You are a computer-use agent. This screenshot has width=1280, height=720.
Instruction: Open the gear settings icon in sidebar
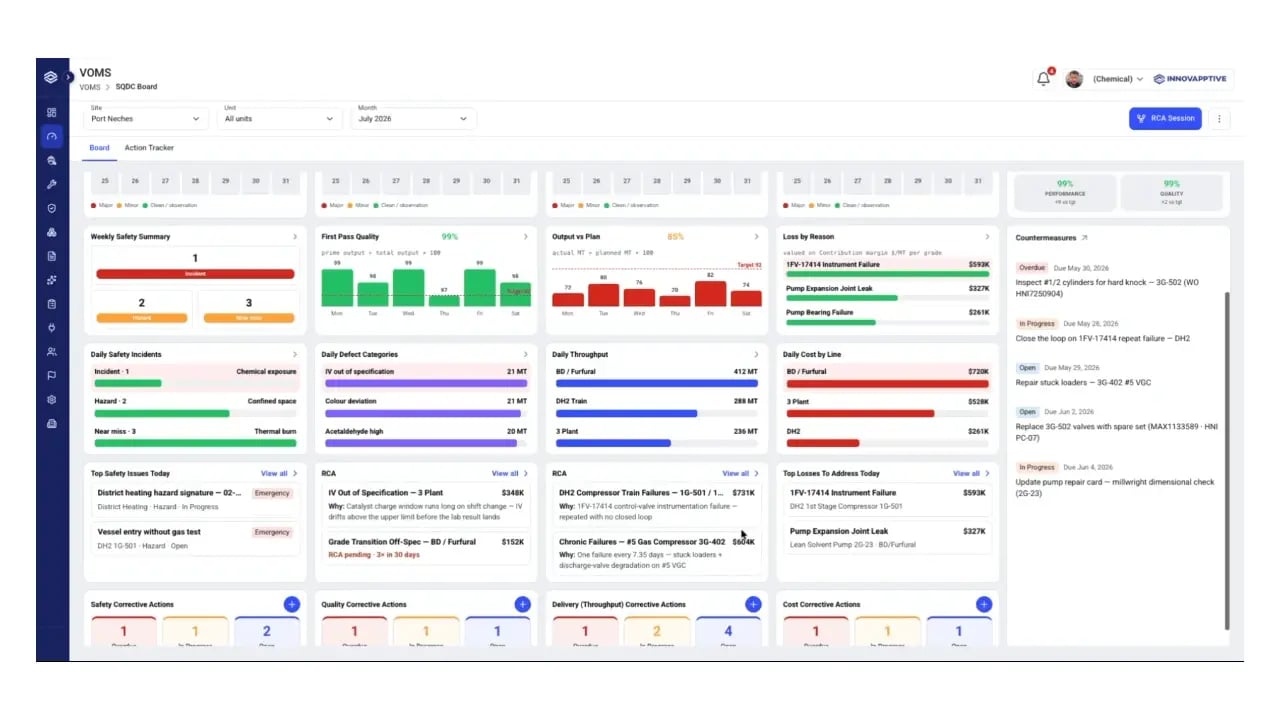[52, 400]
